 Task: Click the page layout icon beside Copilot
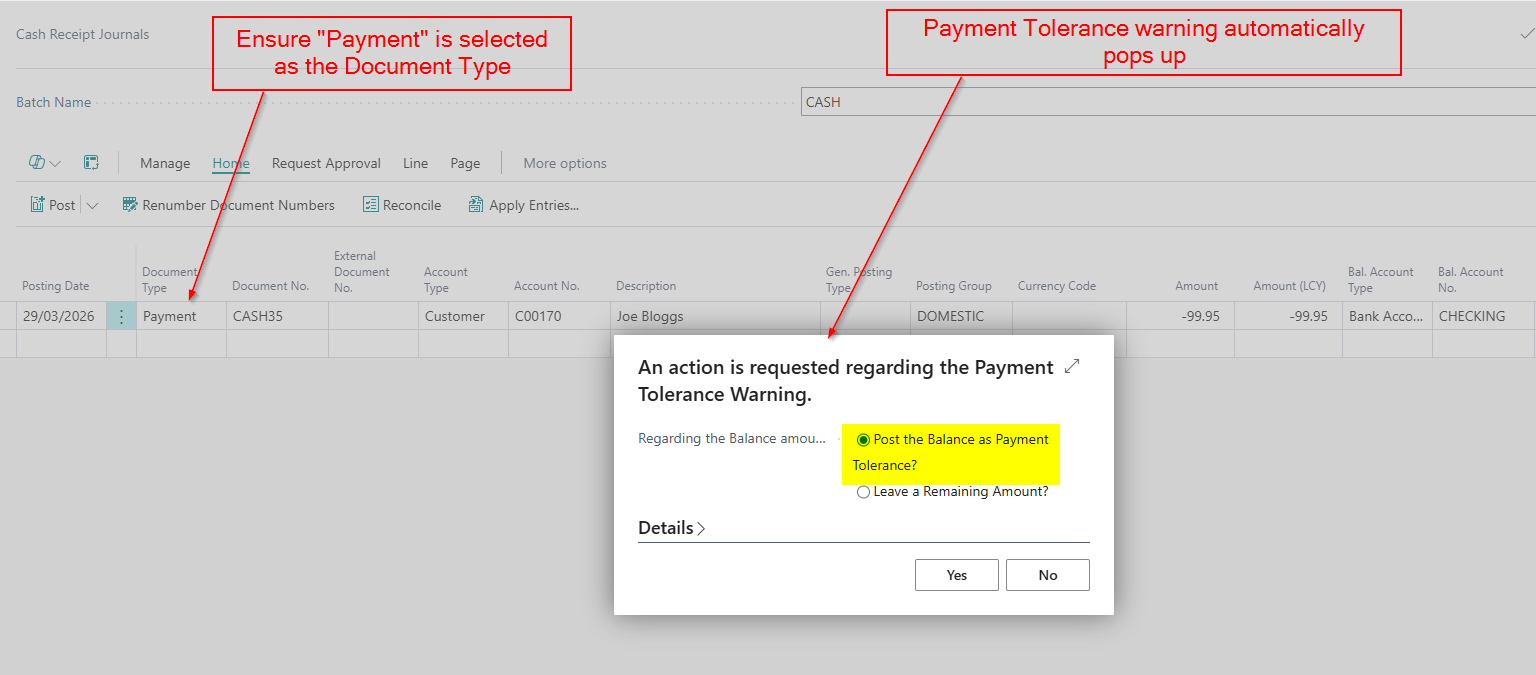(x=91, y=163)
